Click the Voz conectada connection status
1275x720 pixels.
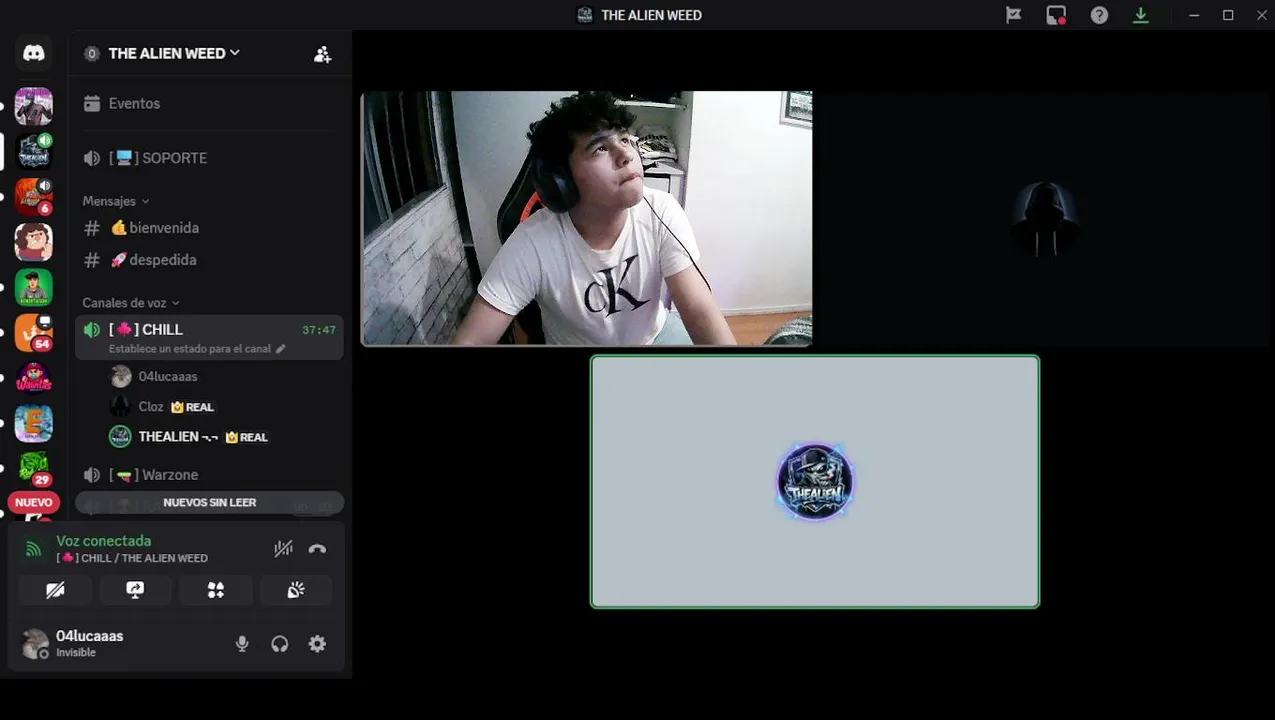pos(104,541)
